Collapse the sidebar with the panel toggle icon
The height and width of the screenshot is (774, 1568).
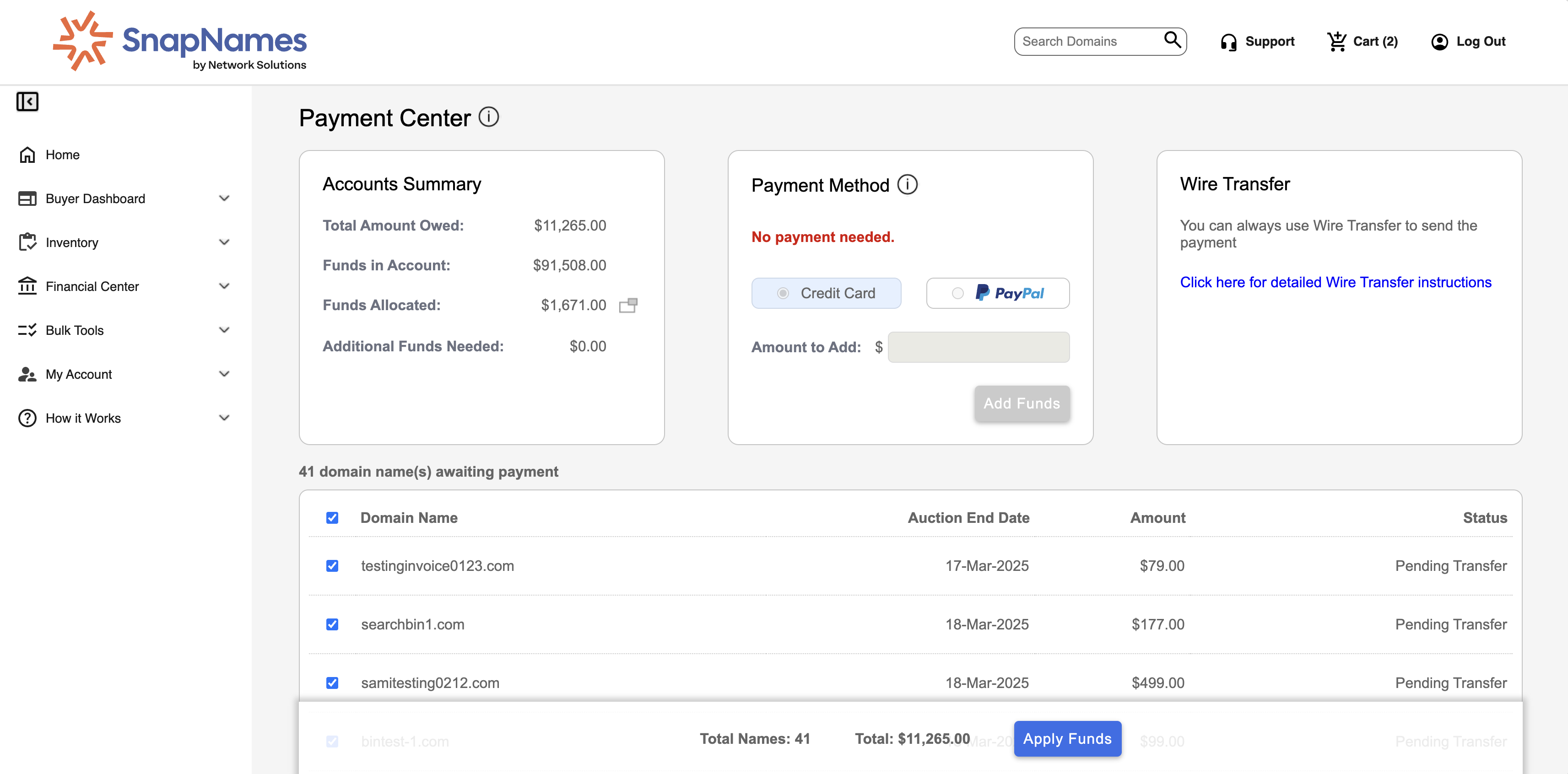pyautogui.click(x=27, y=102)
